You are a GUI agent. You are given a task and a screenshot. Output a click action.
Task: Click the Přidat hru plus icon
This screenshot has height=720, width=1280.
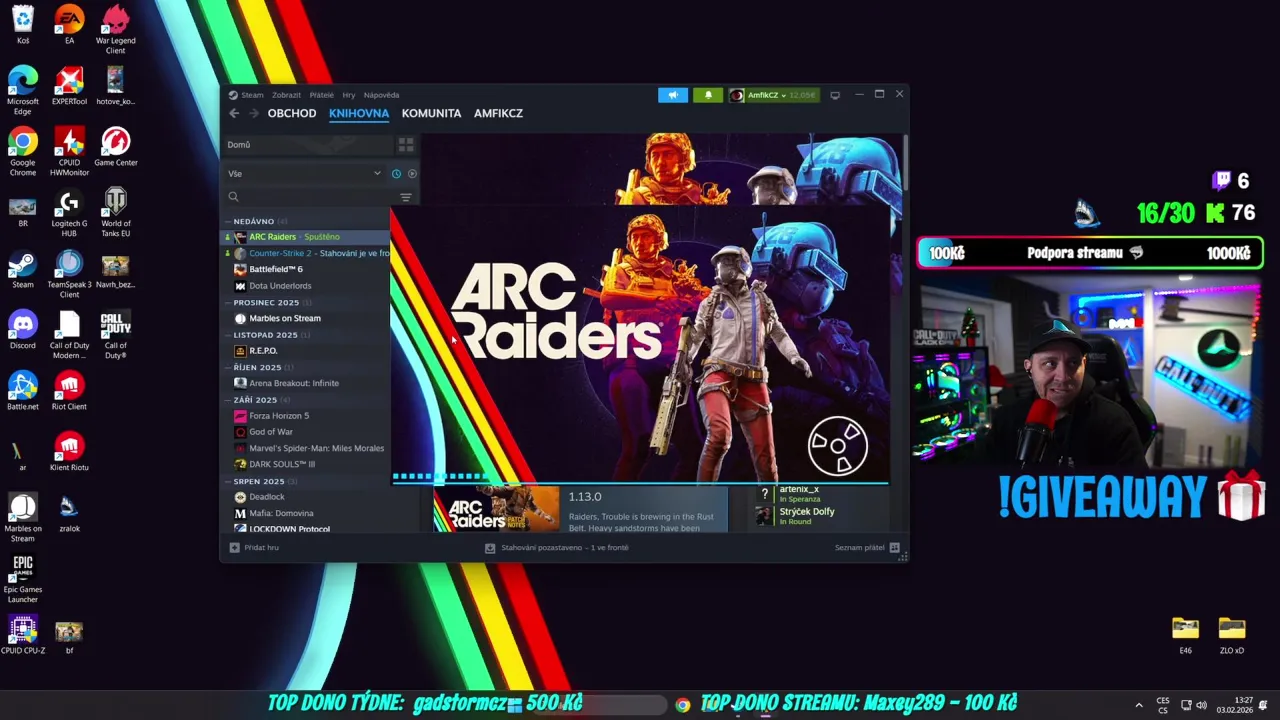[x=234, y=548]
